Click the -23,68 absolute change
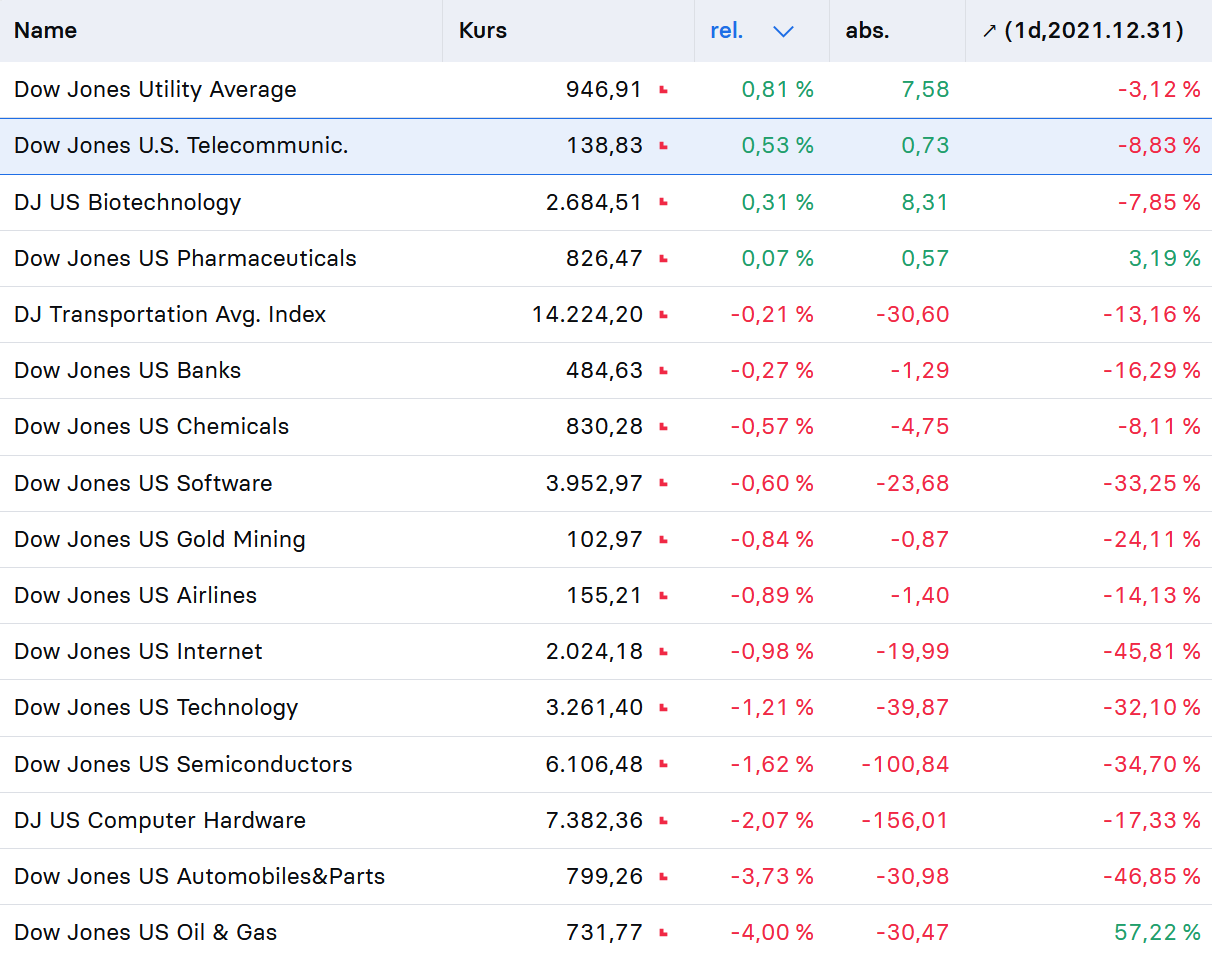Viewport: 1212px width, 962px height. point(913,483)
